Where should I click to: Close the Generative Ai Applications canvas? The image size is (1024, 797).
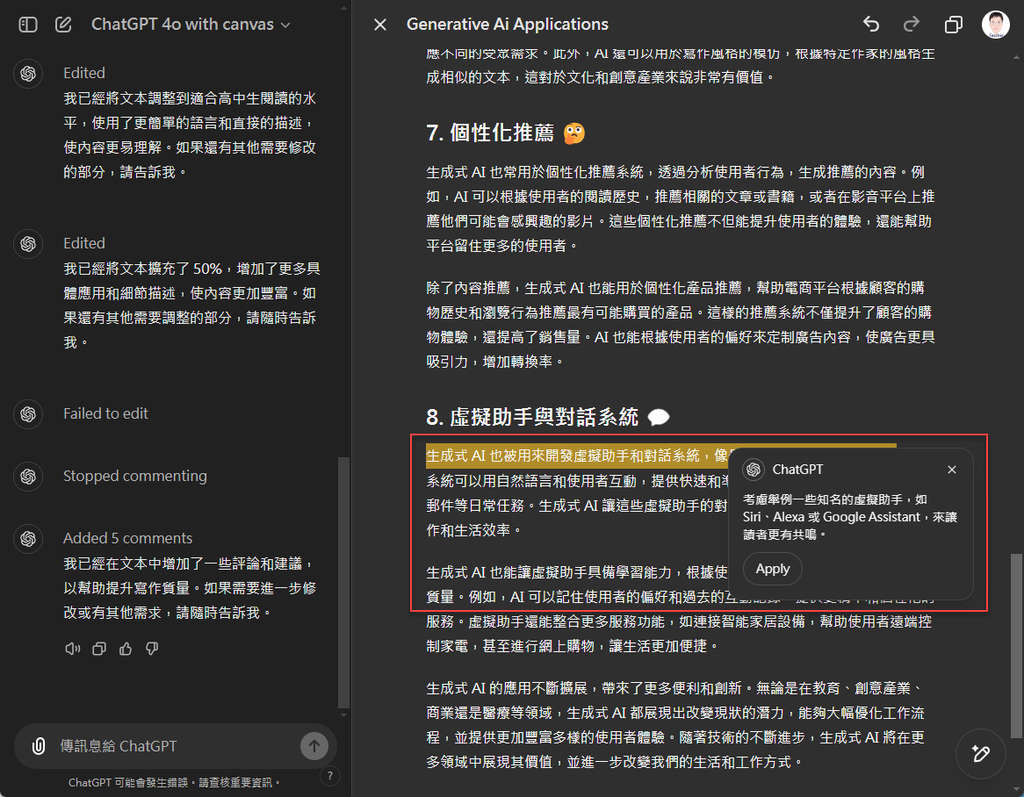(380, 25)
